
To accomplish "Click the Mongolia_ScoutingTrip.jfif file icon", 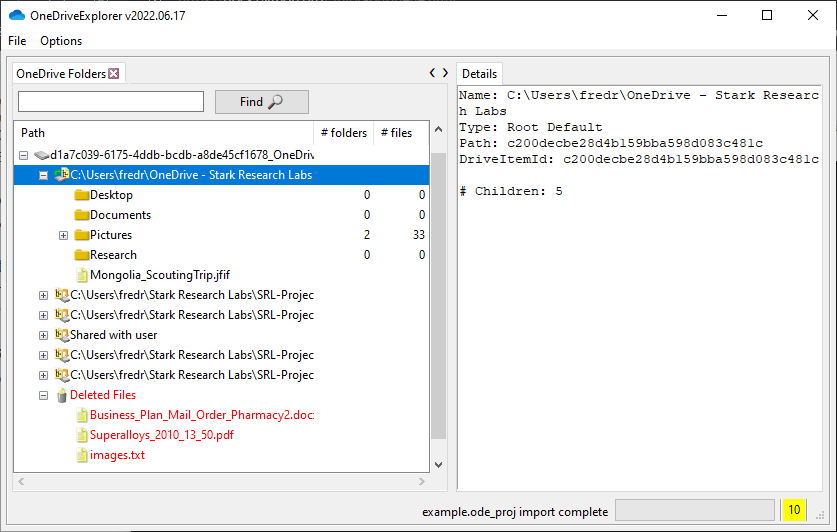I will (x=82, y=275).
